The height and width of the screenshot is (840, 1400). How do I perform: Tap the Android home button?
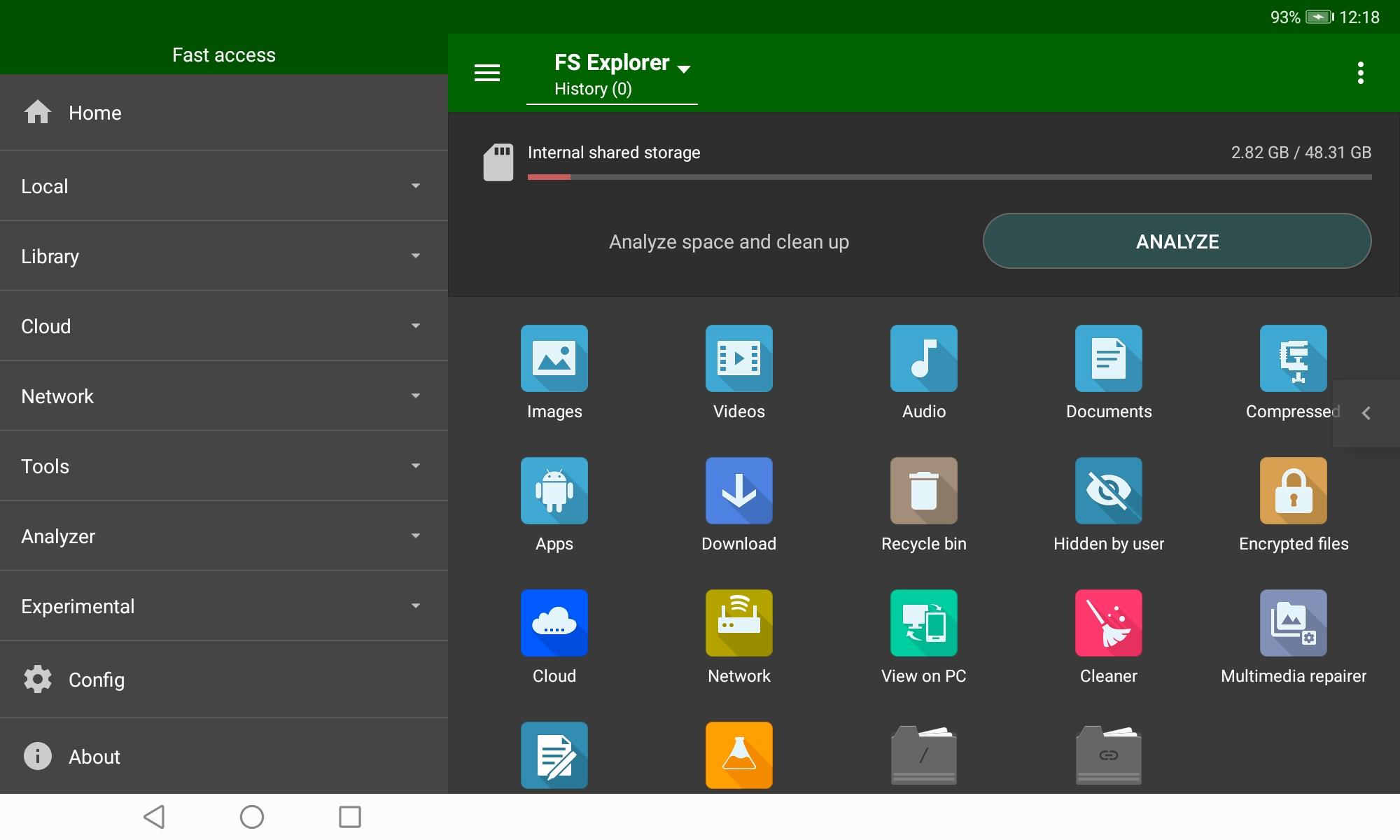252,817
